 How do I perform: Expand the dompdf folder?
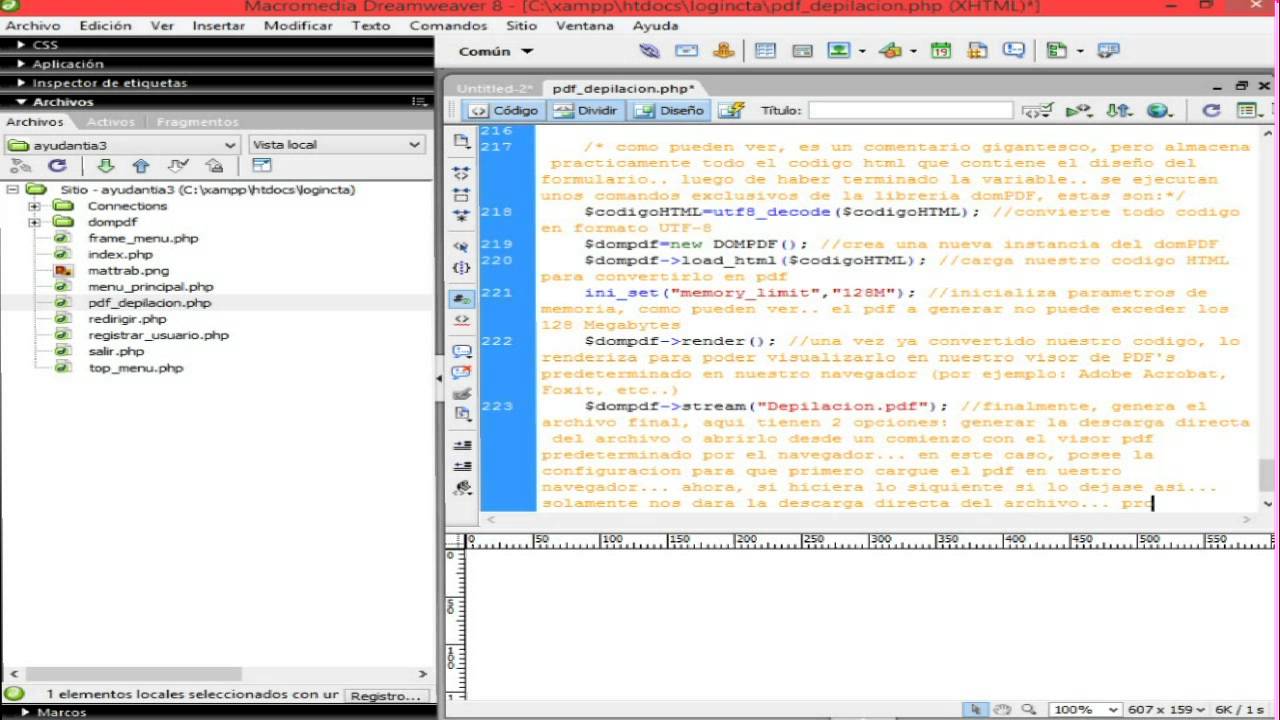[x=34, y=222]
